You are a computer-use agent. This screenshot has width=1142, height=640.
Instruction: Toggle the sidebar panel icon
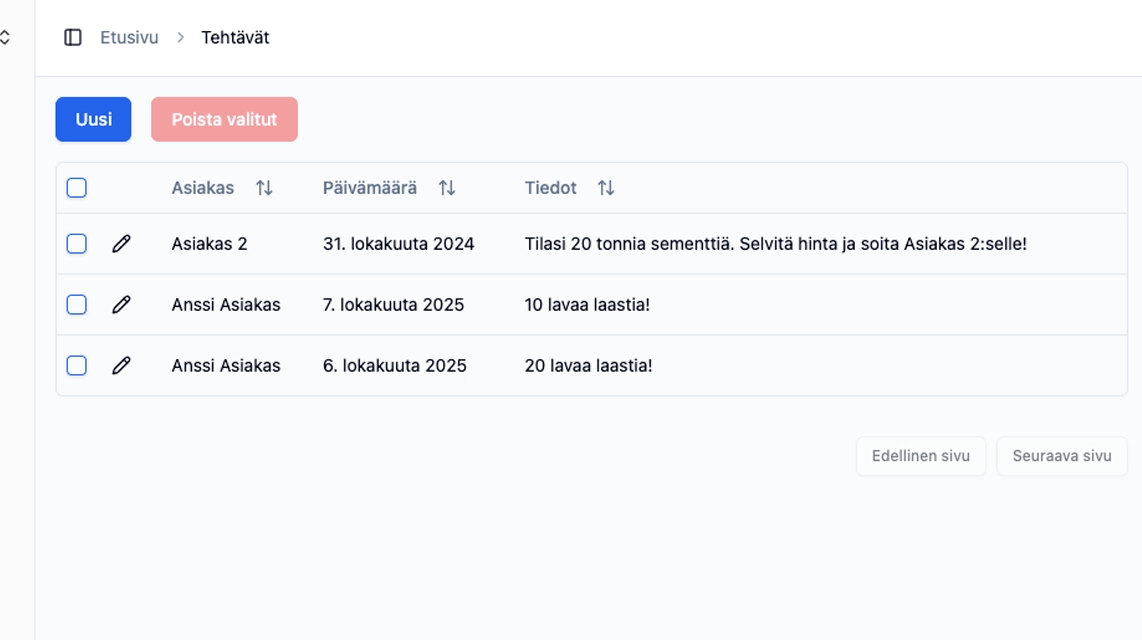click(73, 37)
